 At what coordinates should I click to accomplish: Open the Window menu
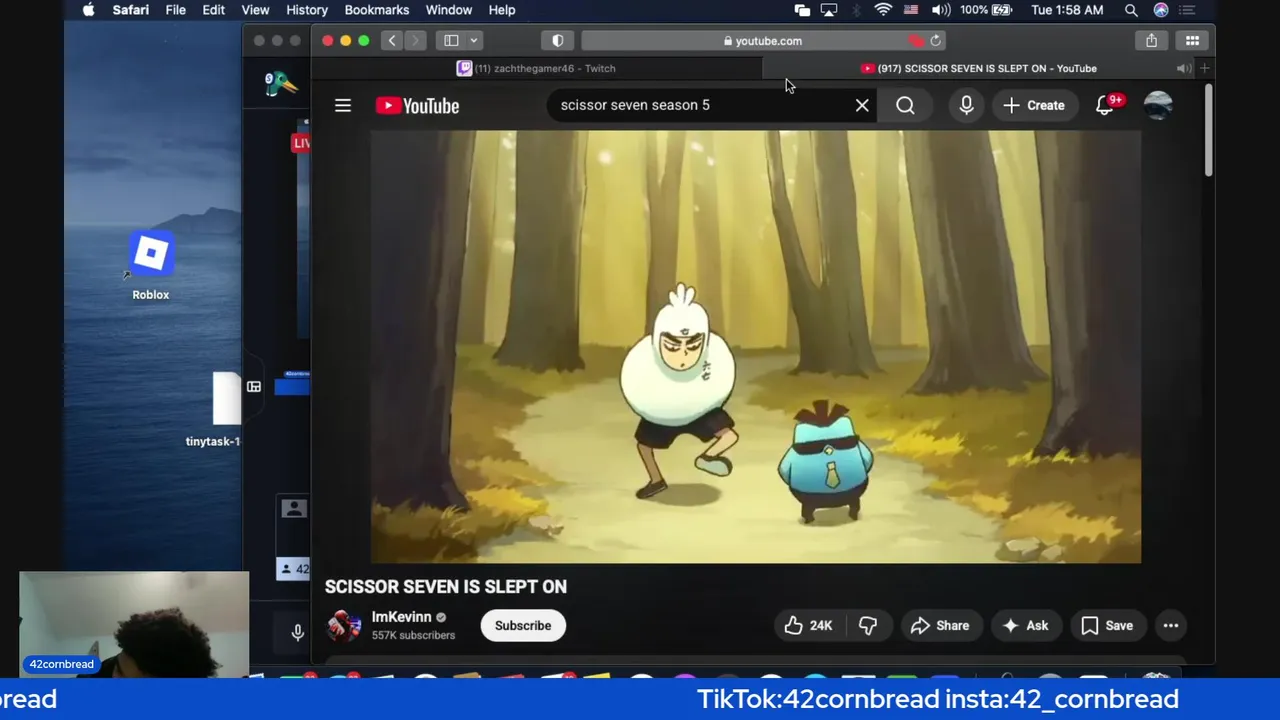(x=449, y=10)
